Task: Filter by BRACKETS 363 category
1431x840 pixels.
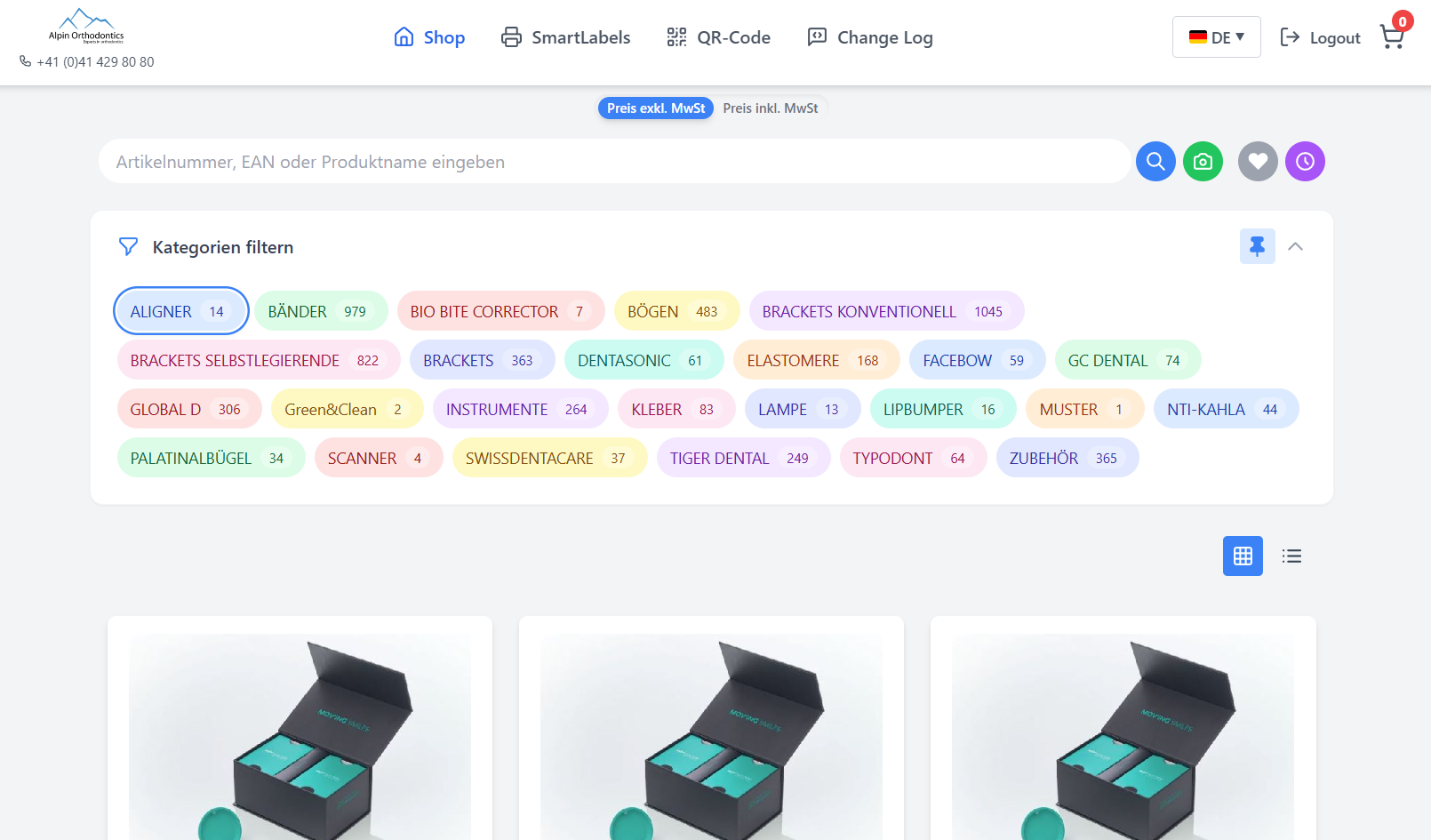Action: tap(482, 360)
